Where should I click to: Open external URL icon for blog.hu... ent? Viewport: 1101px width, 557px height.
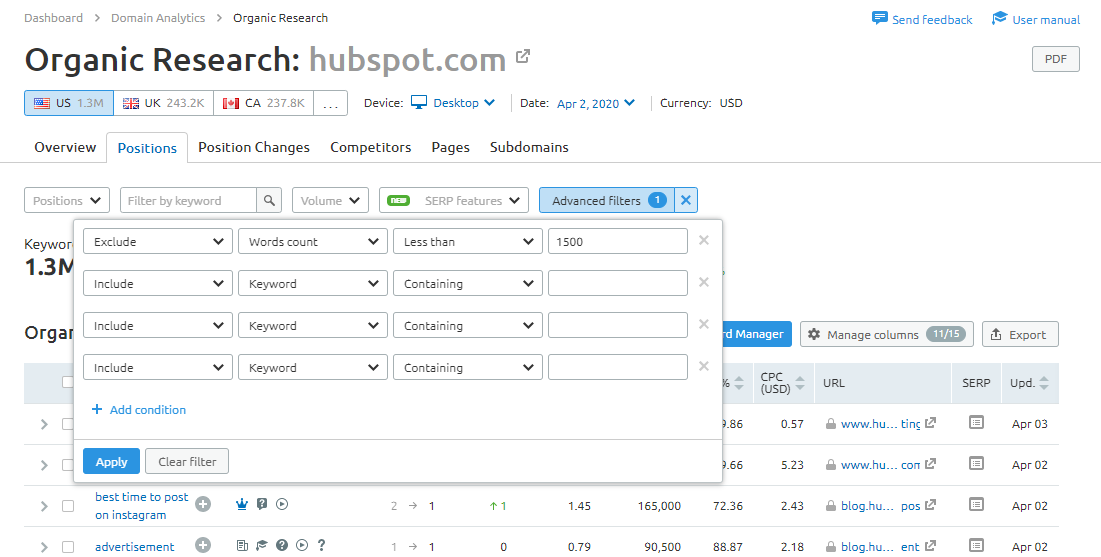pos(930,545)
